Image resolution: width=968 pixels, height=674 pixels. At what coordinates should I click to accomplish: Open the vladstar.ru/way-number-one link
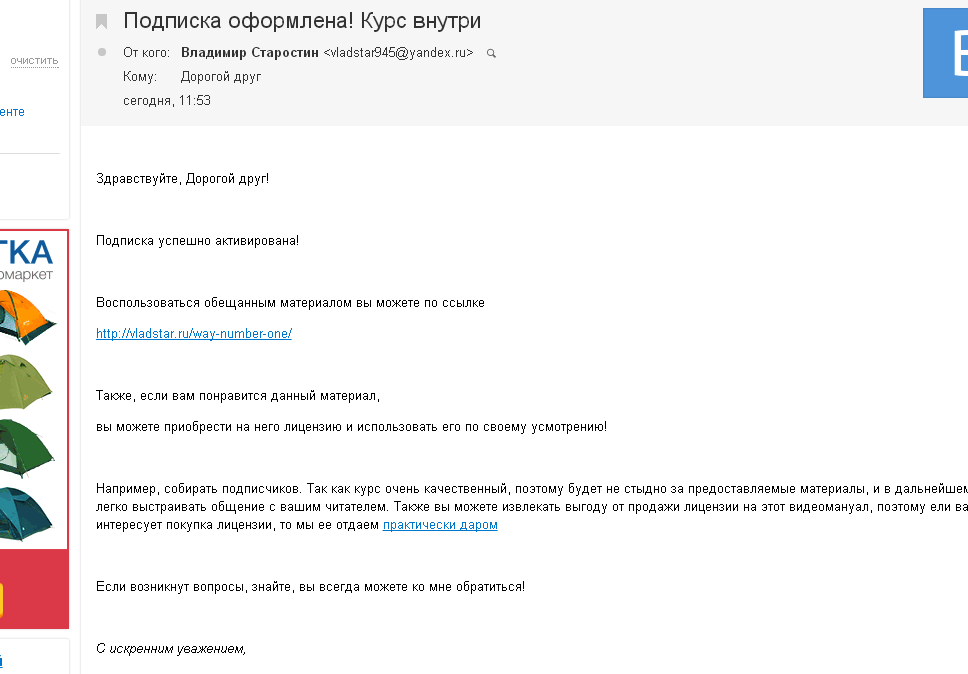pyautogui.click(x=194, y=334)
